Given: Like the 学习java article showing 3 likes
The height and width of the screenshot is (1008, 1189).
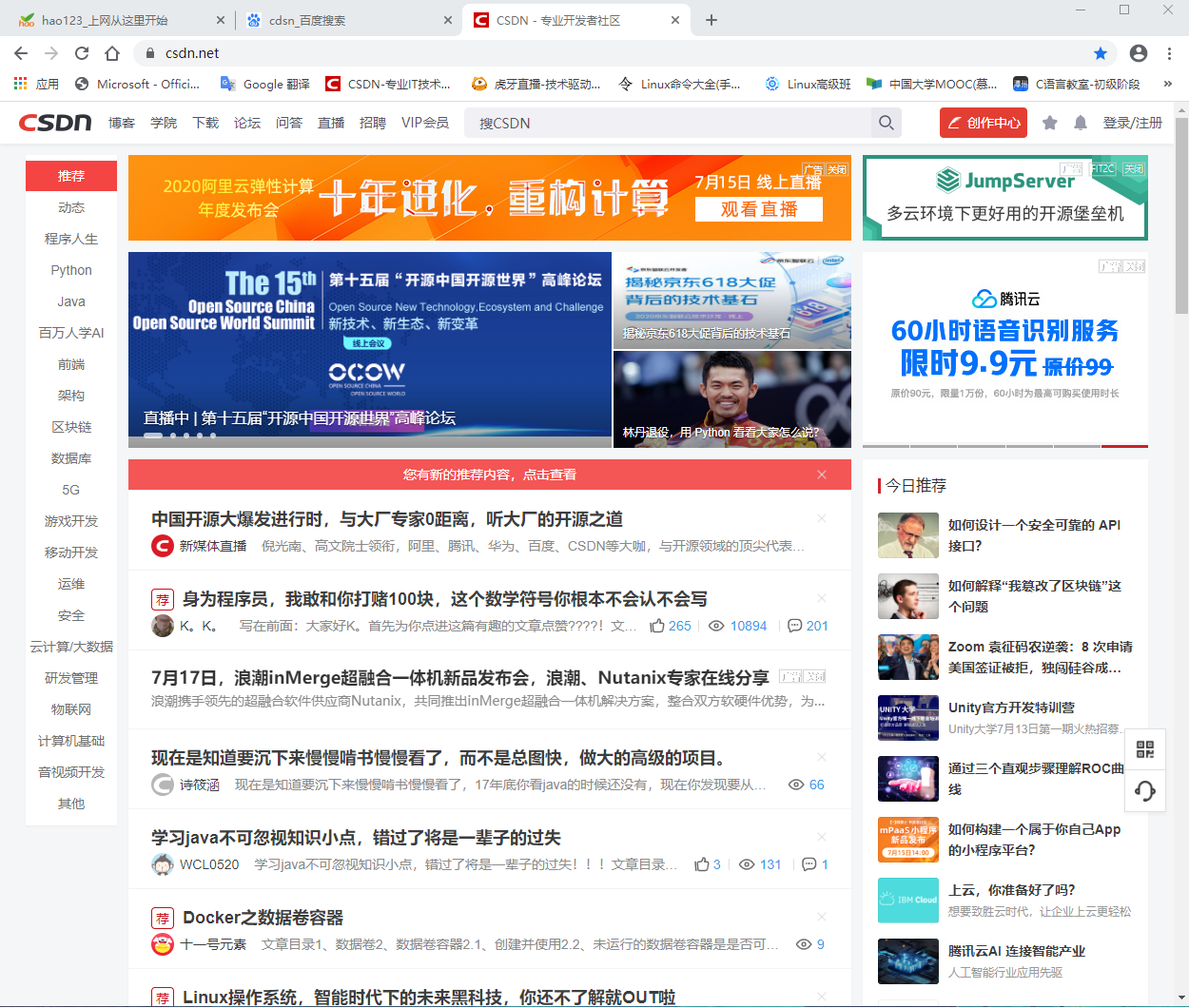Looking at the screenshot, I should point(702,864).
